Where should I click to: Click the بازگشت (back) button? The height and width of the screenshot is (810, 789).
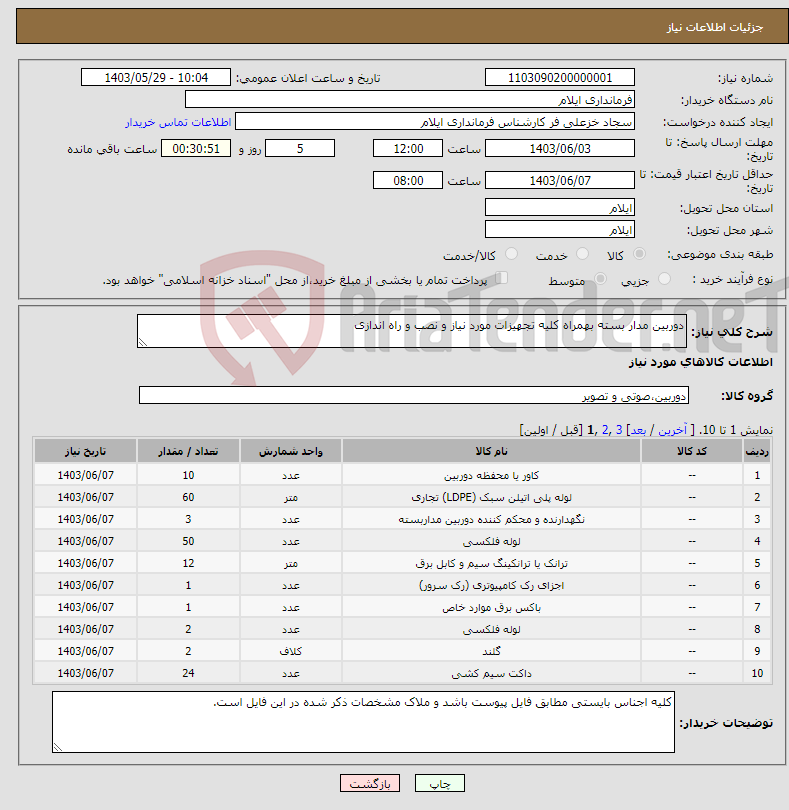click(370, 783)
